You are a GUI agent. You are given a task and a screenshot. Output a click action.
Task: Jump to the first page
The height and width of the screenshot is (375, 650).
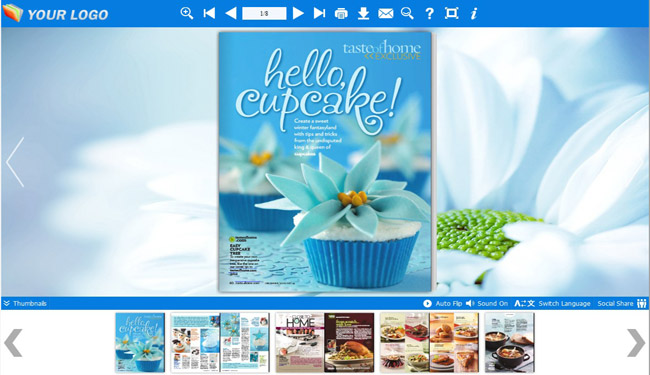coord(209,13)
